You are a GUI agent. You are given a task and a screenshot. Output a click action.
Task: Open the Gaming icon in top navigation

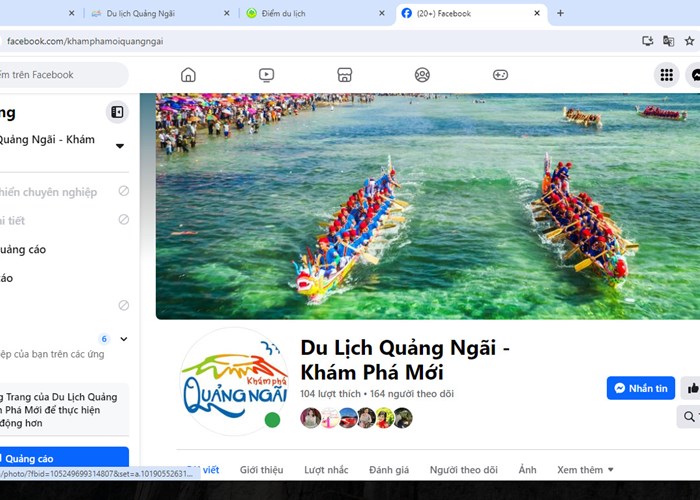click(500, 75)
